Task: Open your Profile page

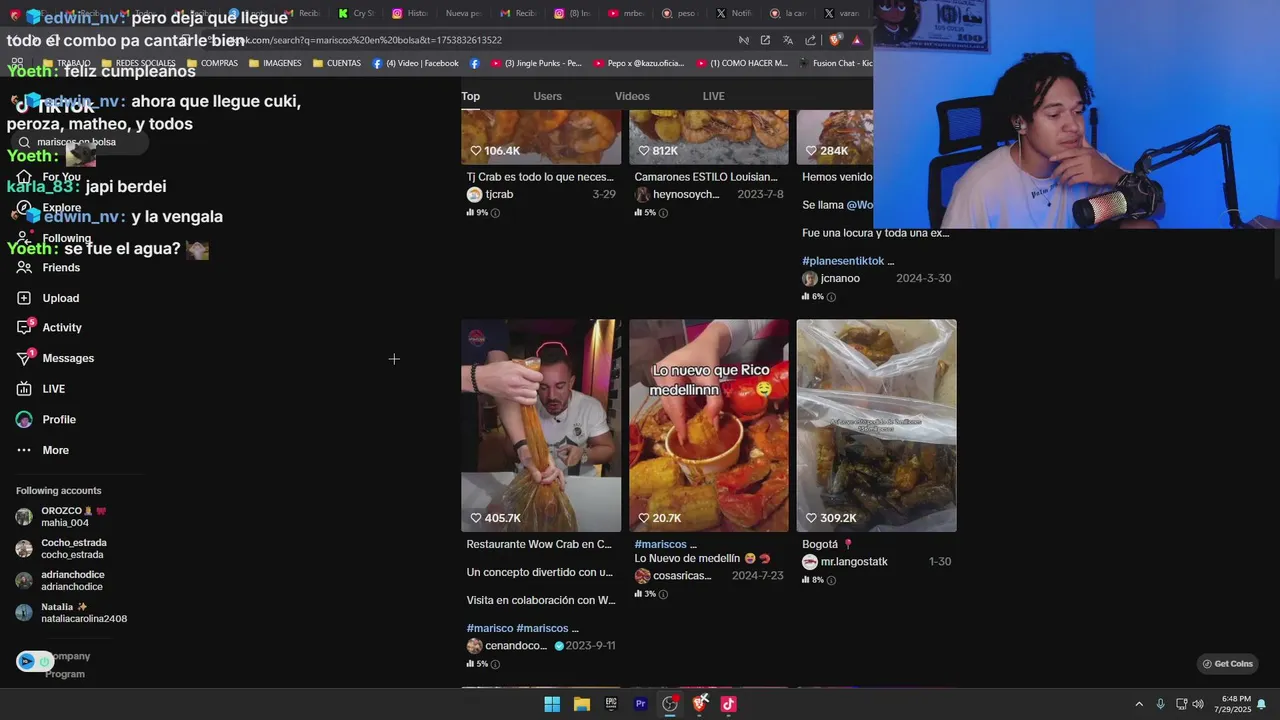Action: click(x=46, y=420)
